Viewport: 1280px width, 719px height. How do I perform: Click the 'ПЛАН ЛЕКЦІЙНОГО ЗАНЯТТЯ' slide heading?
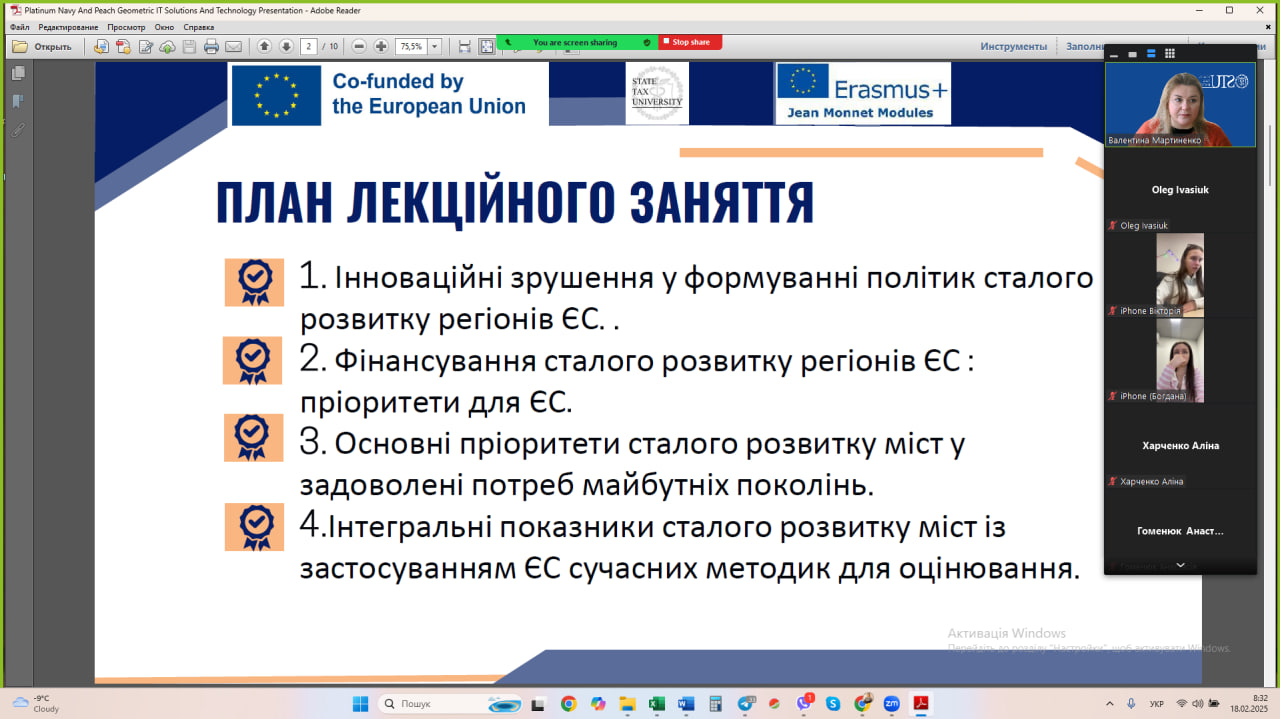coord(515,202)
